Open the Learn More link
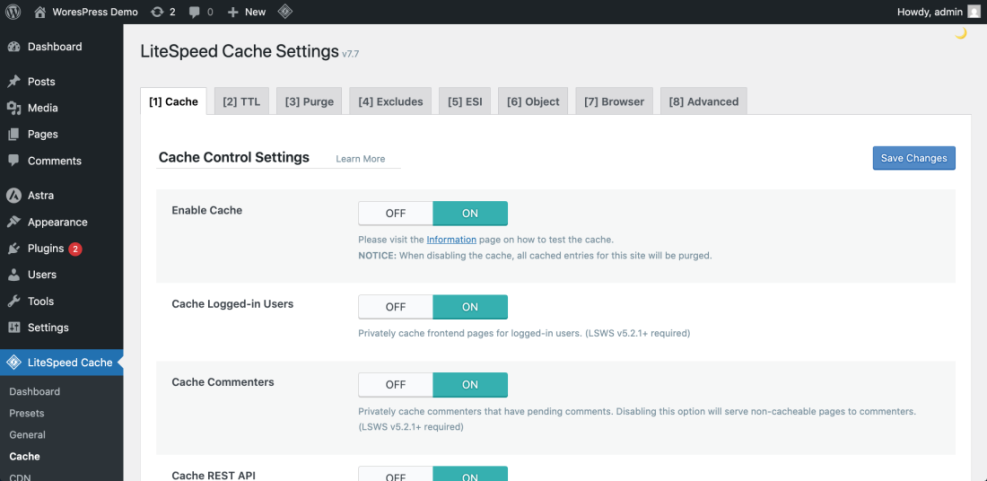 [360, 159]
